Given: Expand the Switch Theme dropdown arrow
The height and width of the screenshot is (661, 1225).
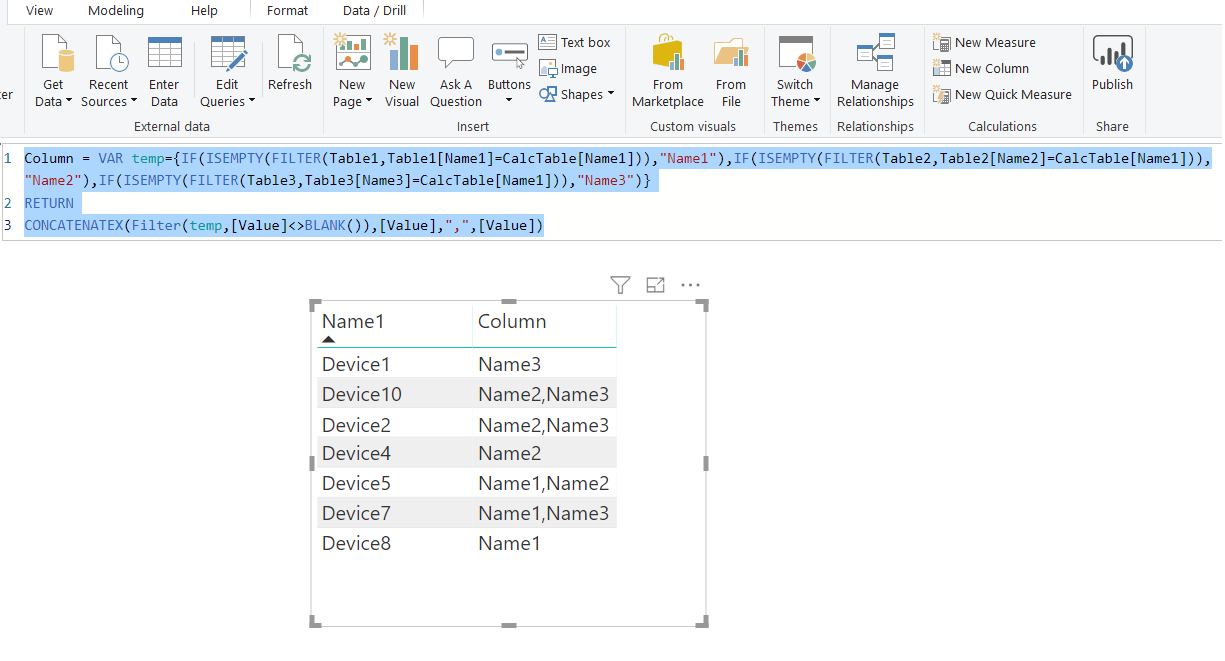Looking at the screenshot, I should 817,102.
